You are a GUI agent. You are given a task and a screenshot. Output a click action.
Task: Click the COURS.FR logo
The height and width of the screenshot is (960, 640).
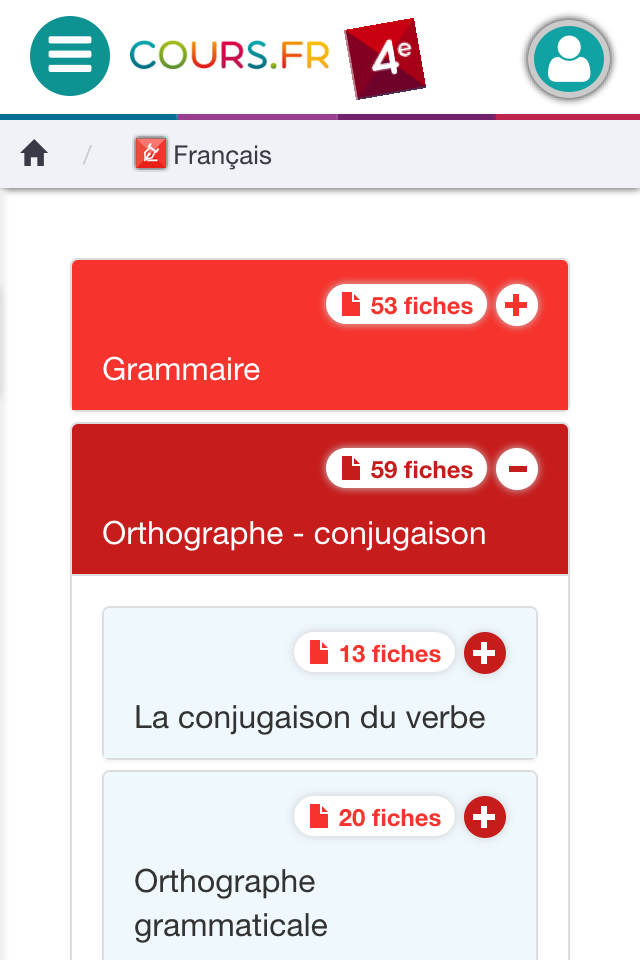(230, 55)
